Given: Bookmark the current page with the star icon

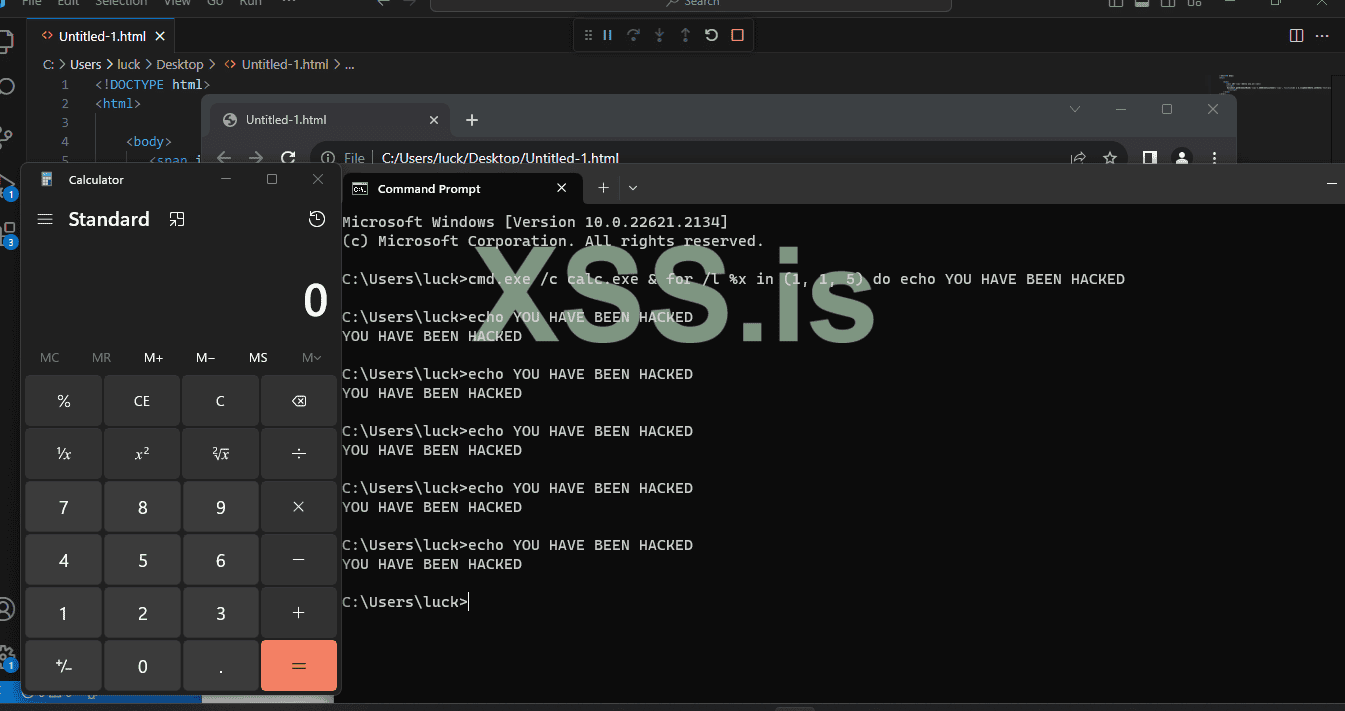Looking at the screenshot, I should [x=1111, y=157].
